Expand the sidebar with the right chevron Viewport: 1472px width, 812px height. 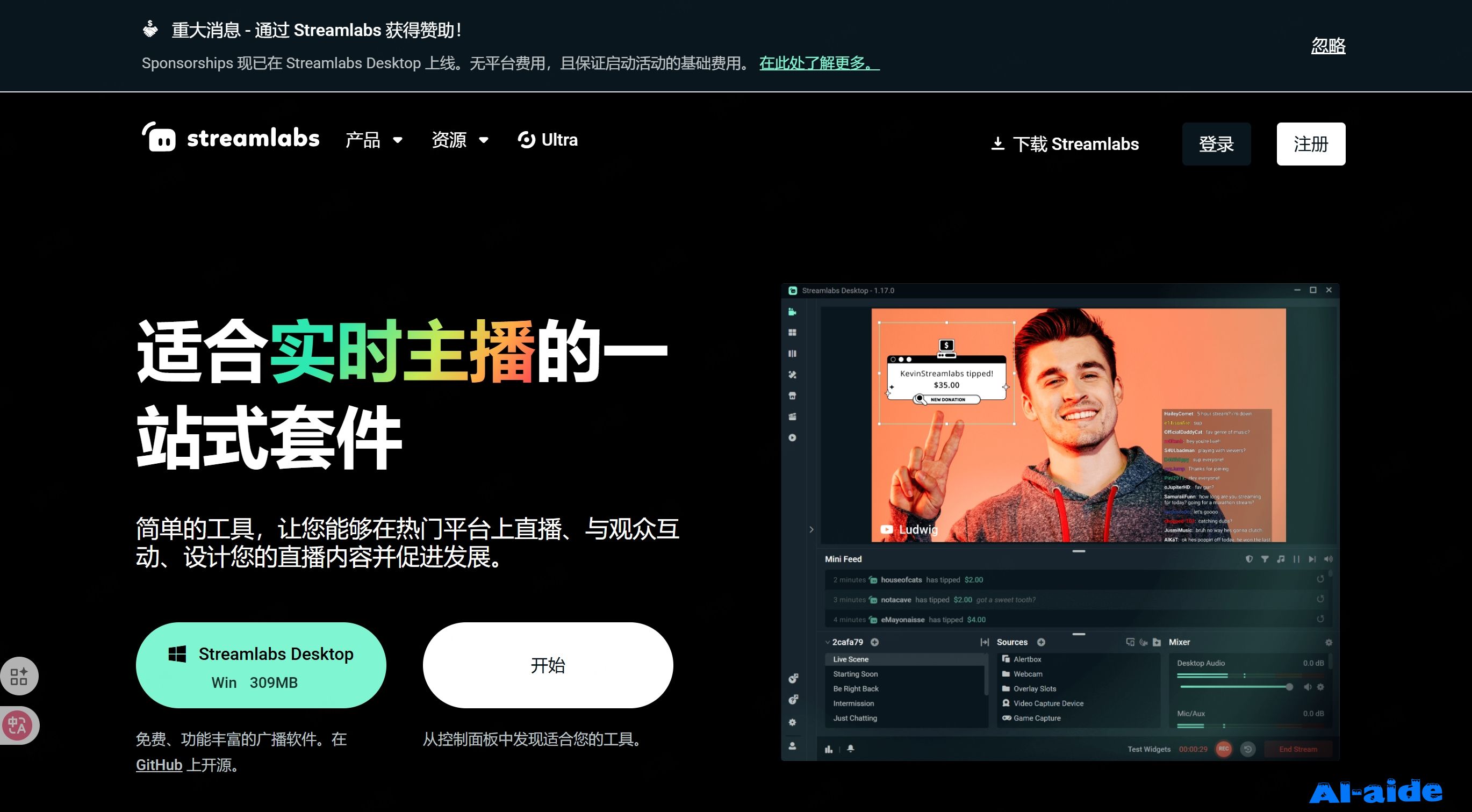tap(812, 530)
